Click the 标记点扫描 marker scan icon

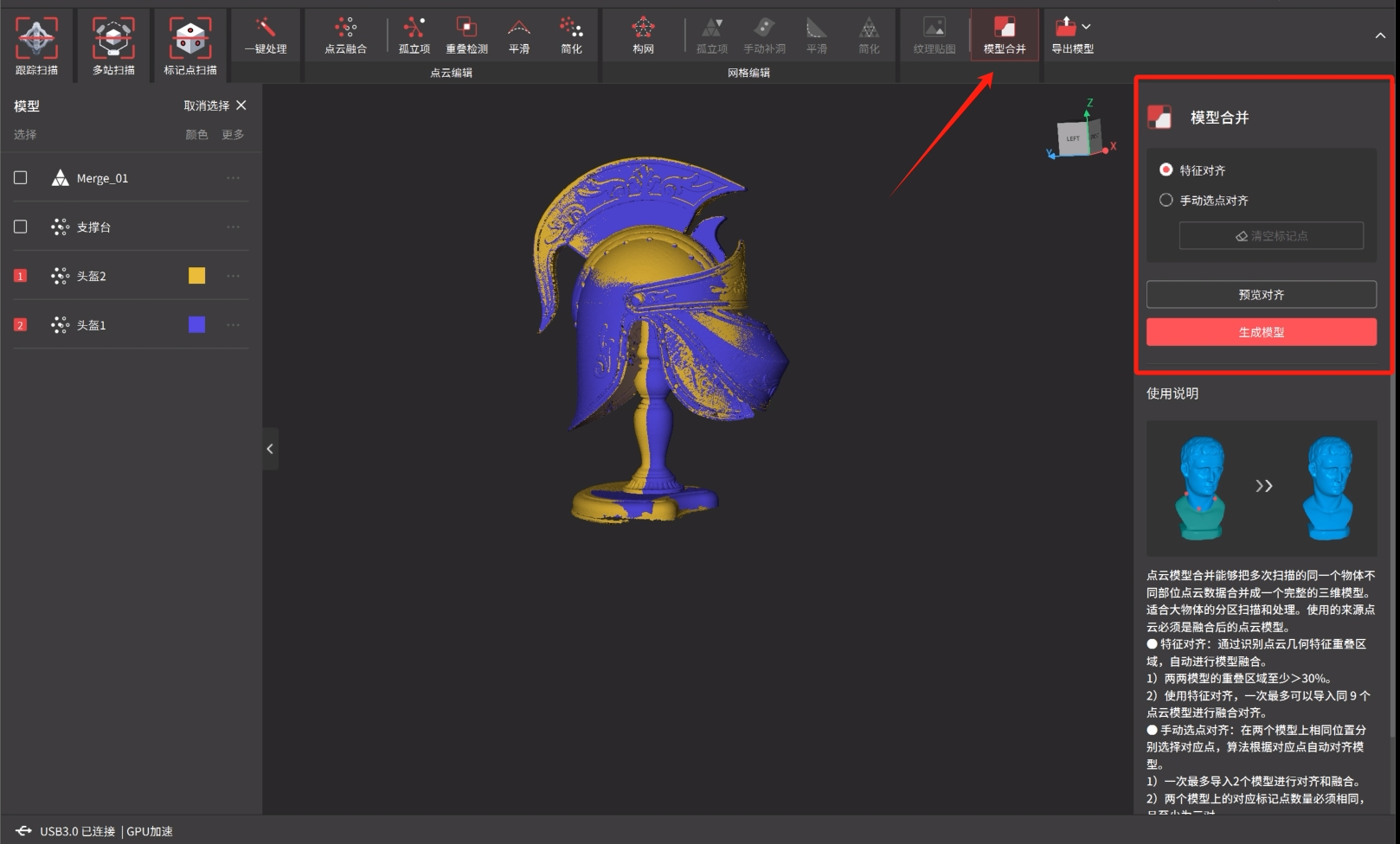pos(189,39)
